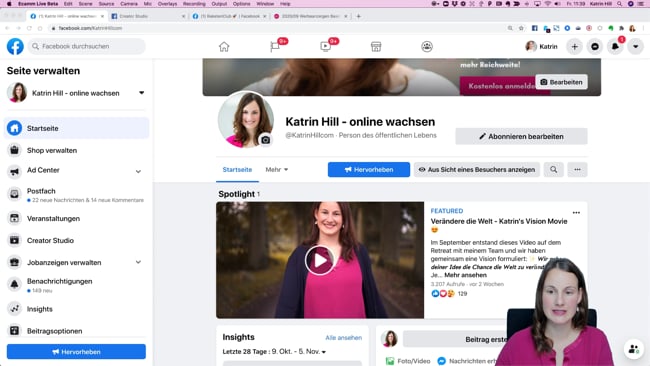Open the Watch video icon
650x366 pixels.
[x=325, y=47]
